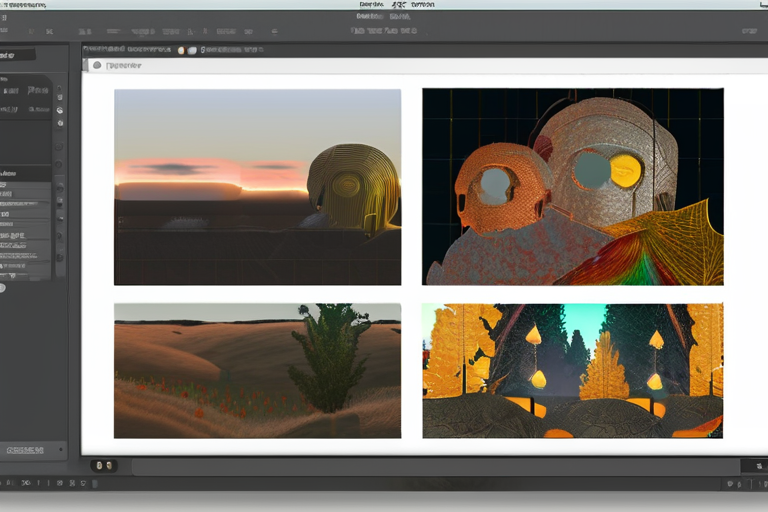Click the grey circle icon in the document header

click(97, 65)
